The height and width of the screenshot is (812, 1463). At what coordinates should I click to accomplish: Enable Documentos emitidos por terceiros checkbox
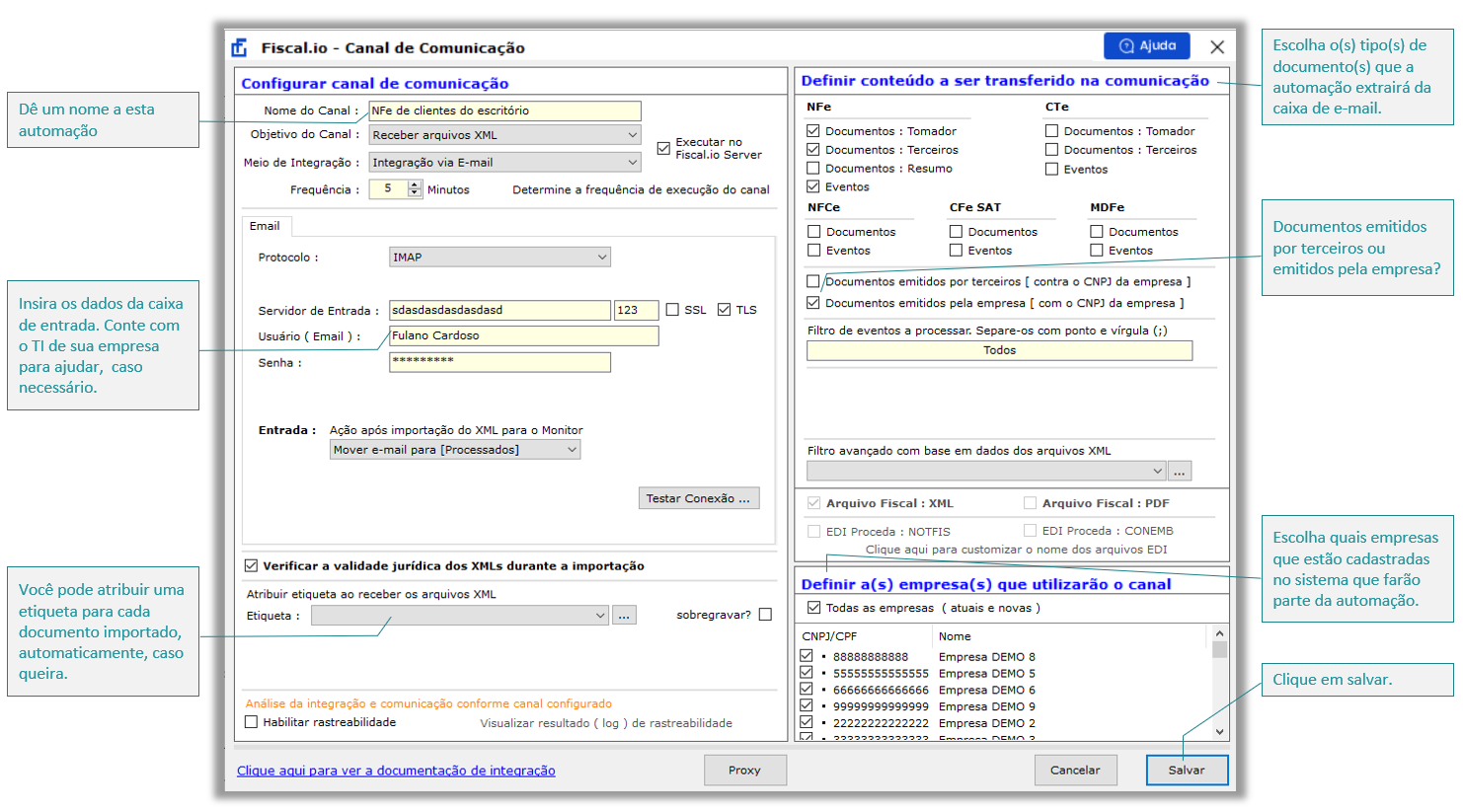tap(812, 281)
